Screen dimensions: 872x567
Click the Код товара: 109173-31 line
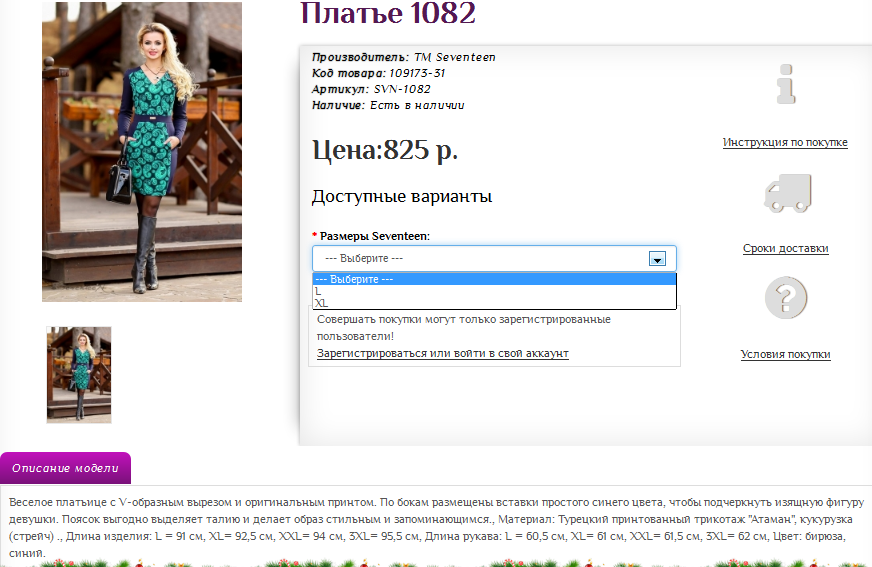pos(378,73)
